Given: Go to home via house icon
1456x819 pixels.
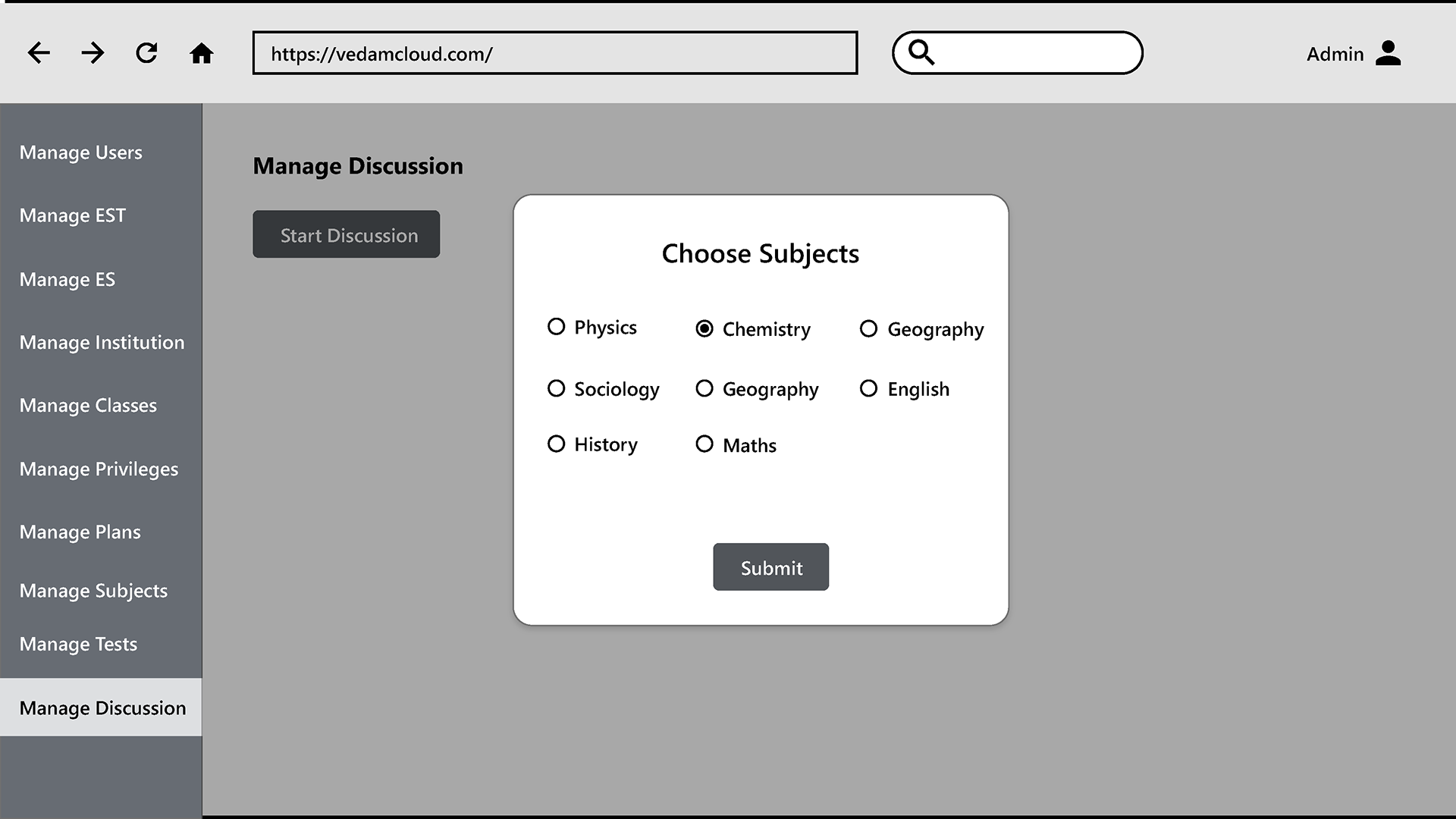Looking at the screenshot, I should 201,53.
